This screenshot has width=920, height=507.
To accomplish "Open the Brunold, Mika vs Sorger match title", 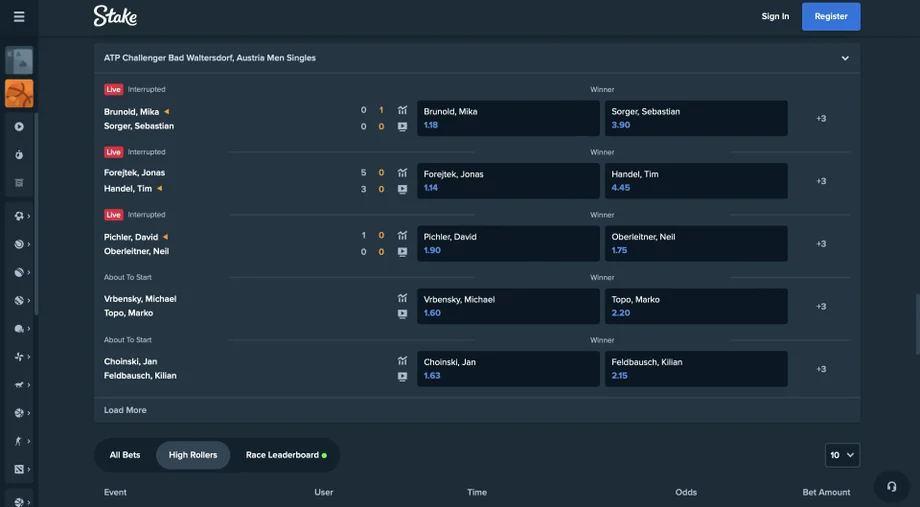I will pos(139,119).
